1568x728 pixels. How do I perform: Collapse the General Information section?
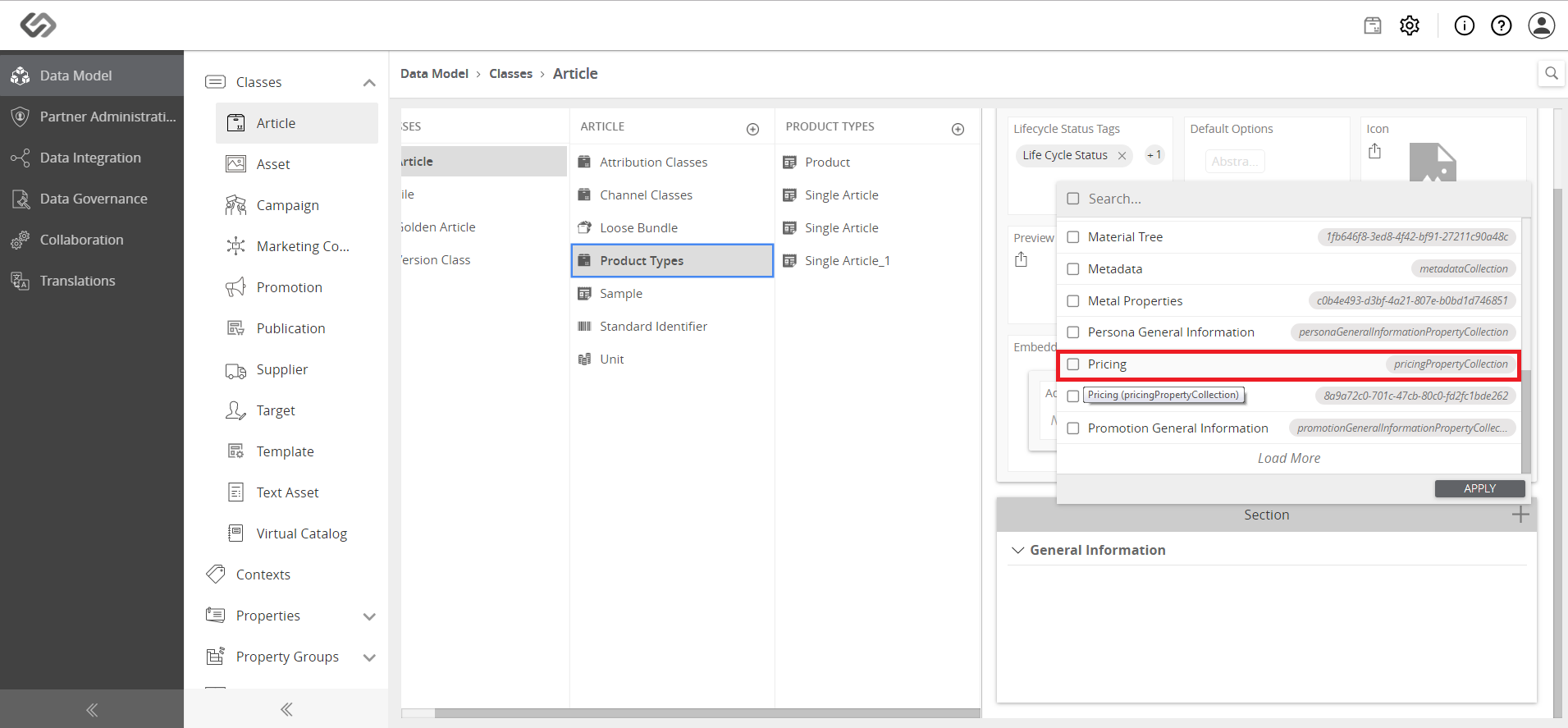coord(1017,550)
